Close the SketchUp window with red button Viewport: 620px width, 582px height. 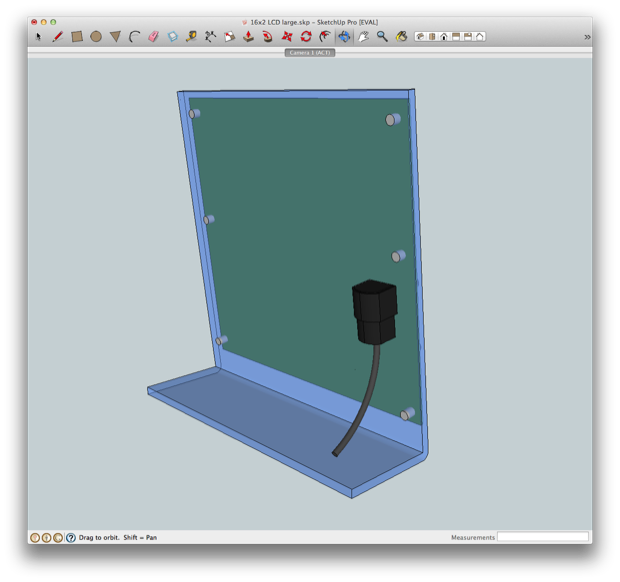(x=34, y=22)
